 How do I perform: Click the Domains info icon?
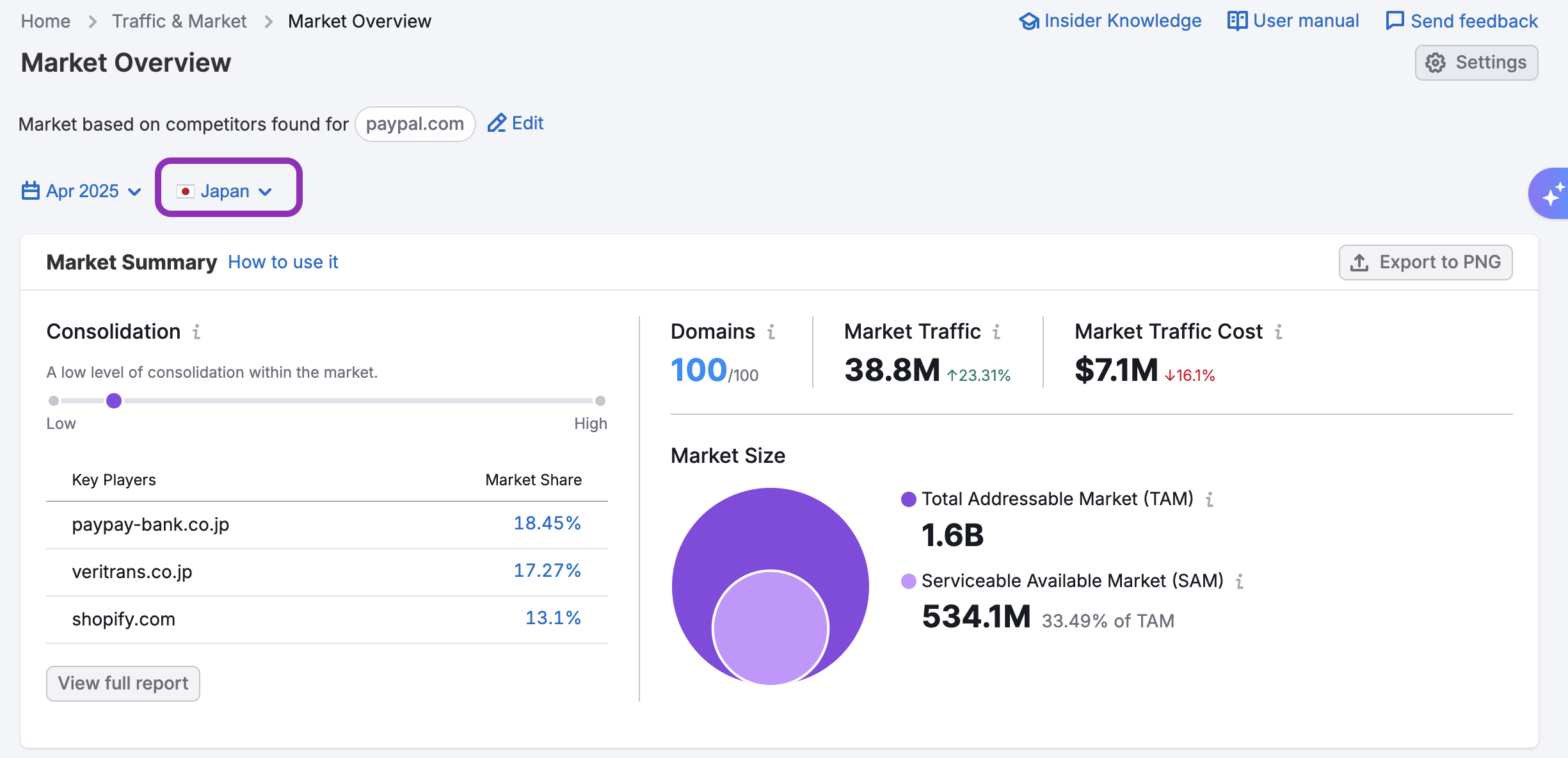771,332
